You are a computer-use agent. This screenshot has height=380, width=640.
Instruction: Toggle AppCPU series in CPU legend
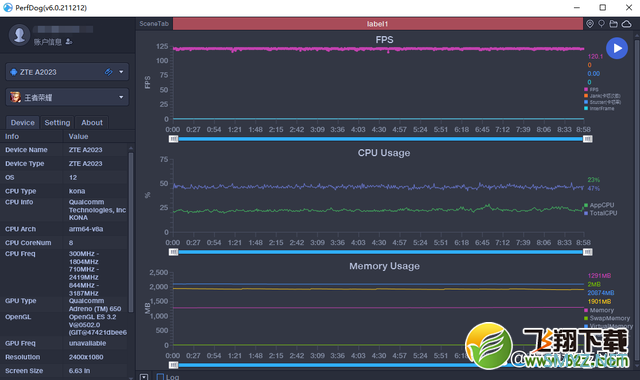[599, 205]
